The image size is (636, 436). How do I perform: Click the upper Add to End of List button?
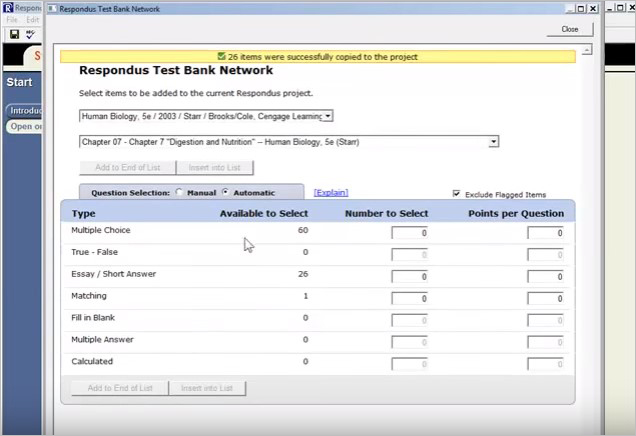point(127,168)
